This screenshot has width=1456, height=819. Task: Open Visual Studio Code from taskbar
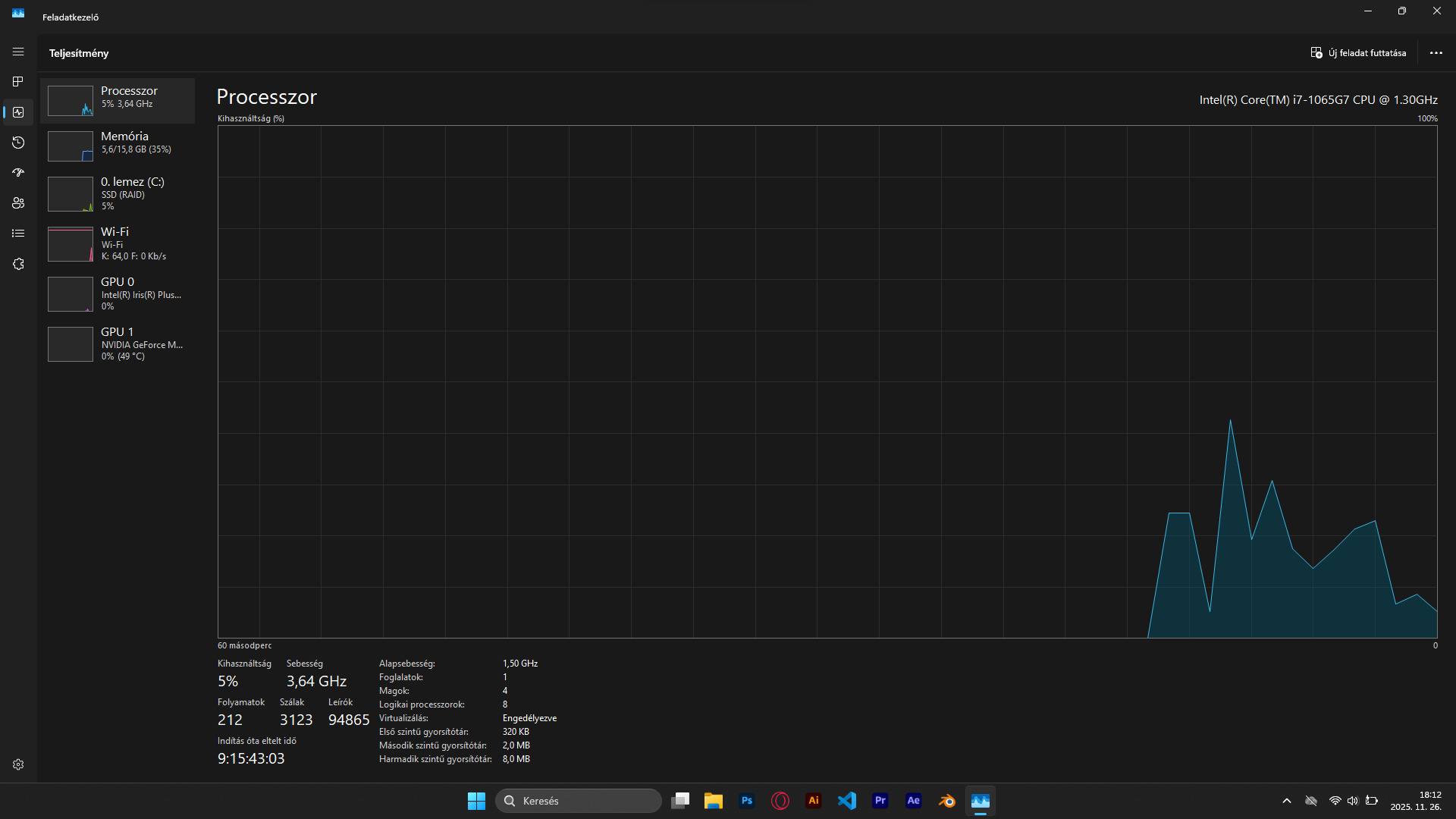coord(847,801)
